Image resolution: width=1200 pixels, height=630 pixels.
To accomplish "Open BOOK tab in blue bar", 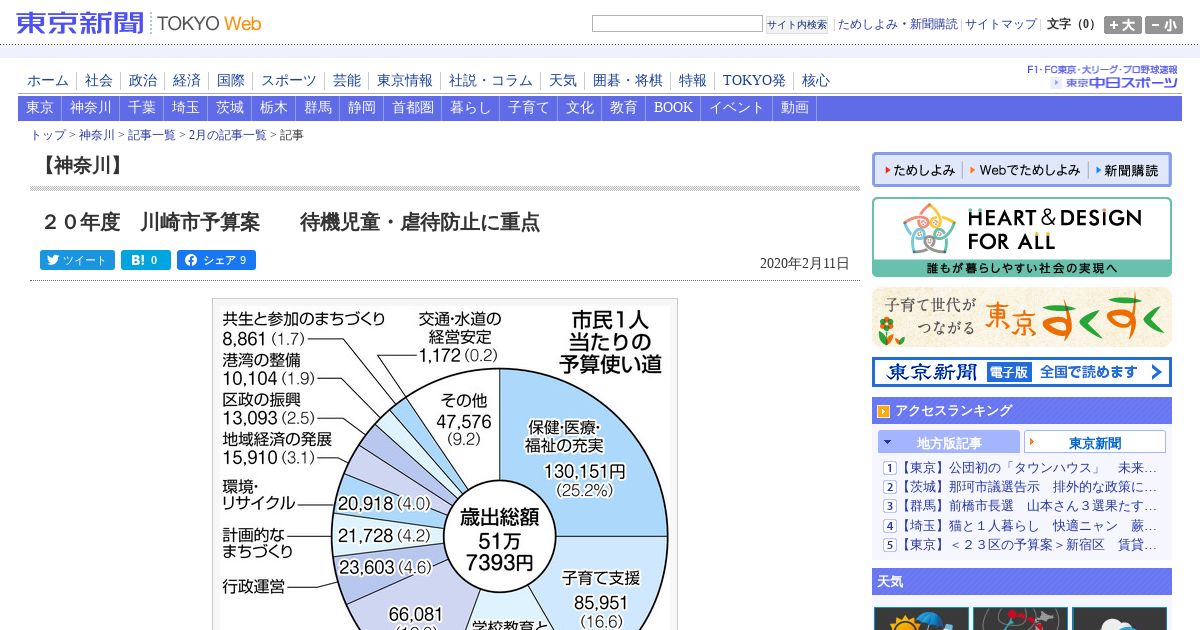I will tap(673, 108).
